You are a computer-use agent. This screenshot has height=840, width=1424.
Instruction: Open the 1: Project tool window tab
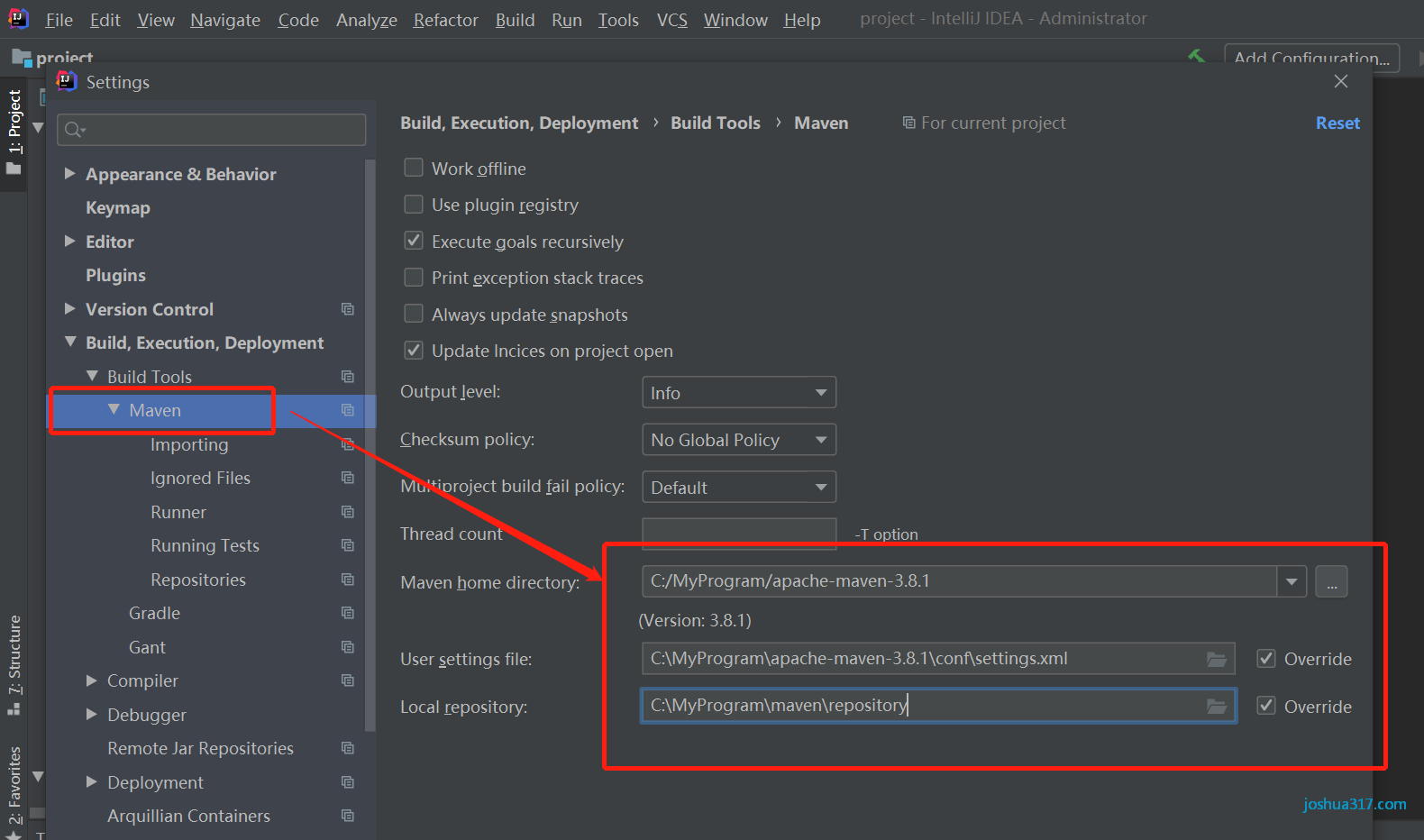14,132
